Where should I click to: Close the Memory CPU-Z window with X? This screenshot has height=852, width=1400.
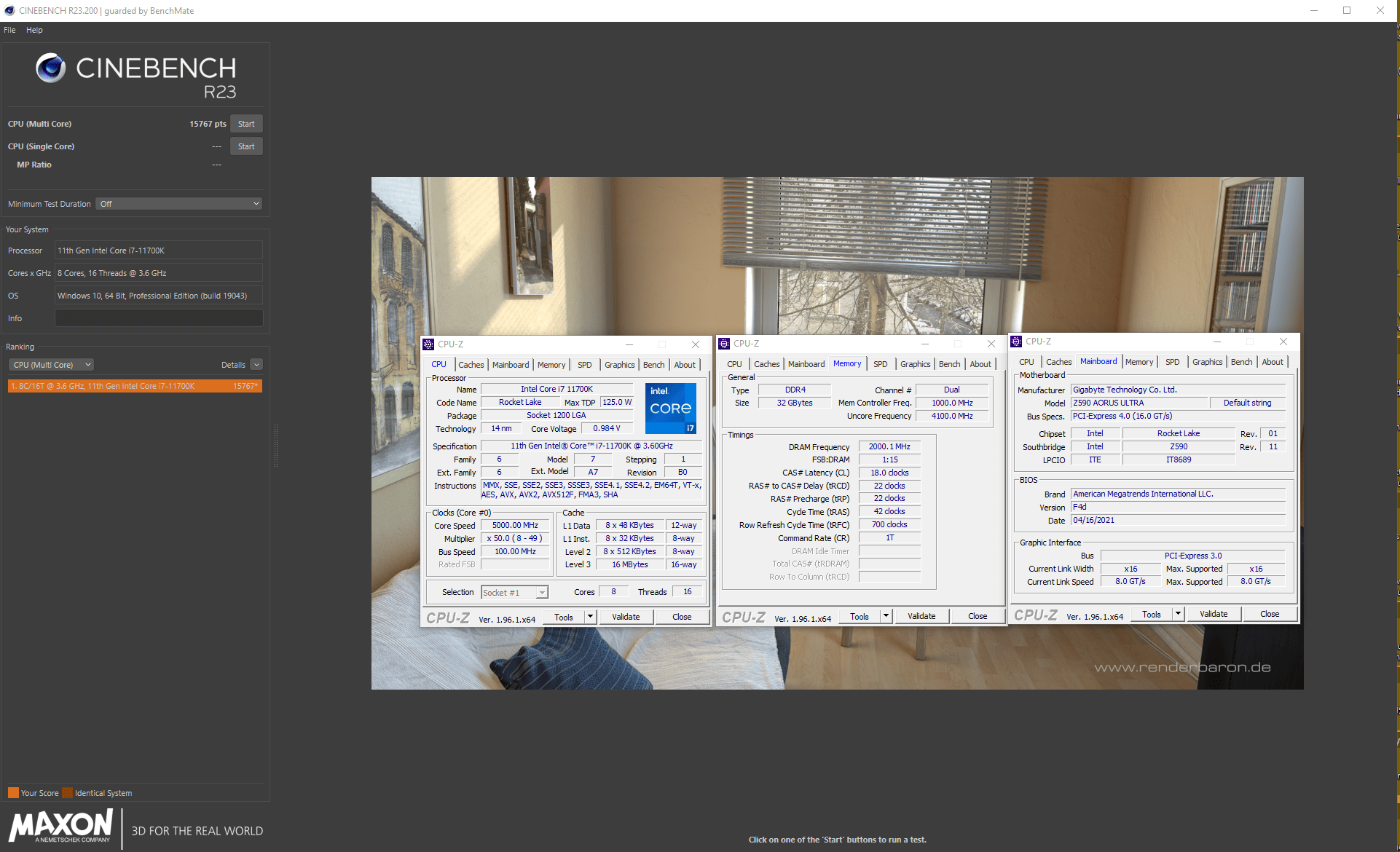tap(991, 344)
